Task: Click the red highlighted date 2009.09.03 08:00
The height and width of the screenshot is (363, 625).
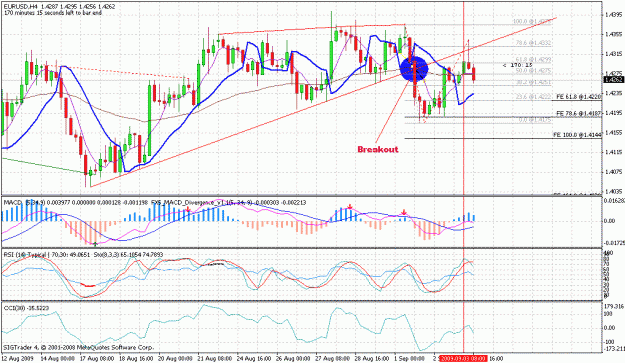Action: pyautogui.click(x=464, y=359)
